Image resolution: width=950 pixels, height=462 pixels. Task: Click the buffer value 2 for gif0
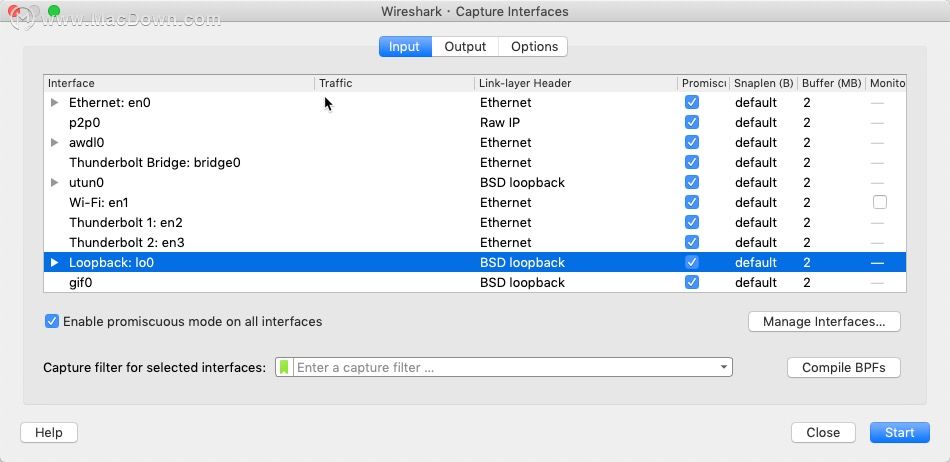click(806, 282)
